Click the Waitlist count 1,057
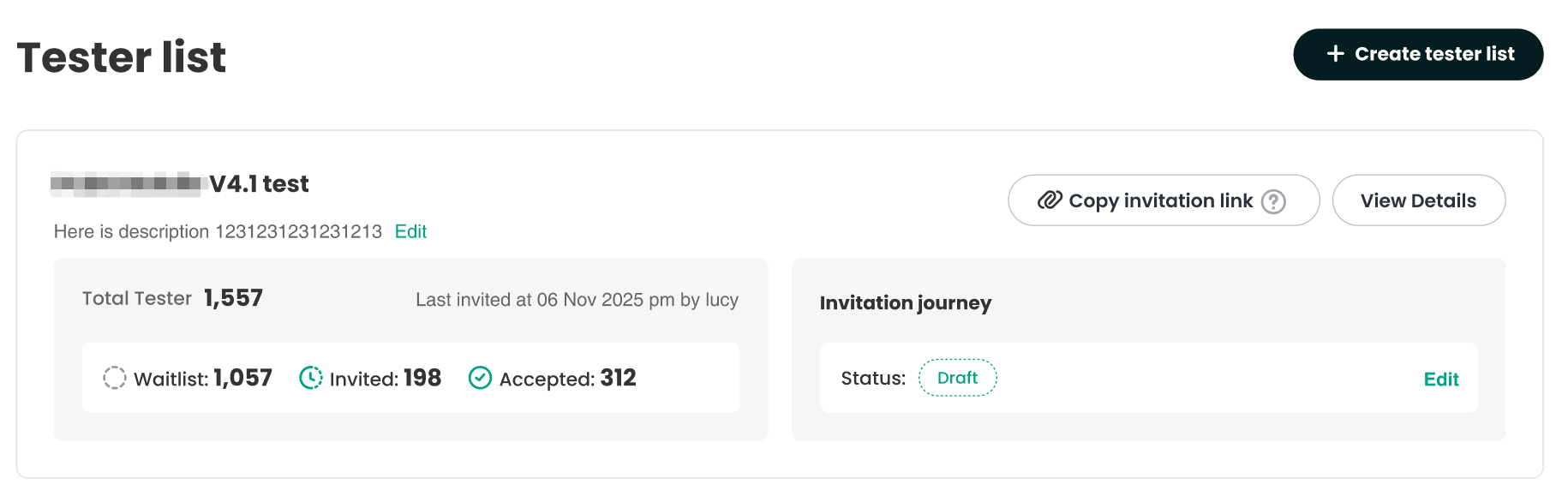The image size is (1568, 496). (242, 378)
